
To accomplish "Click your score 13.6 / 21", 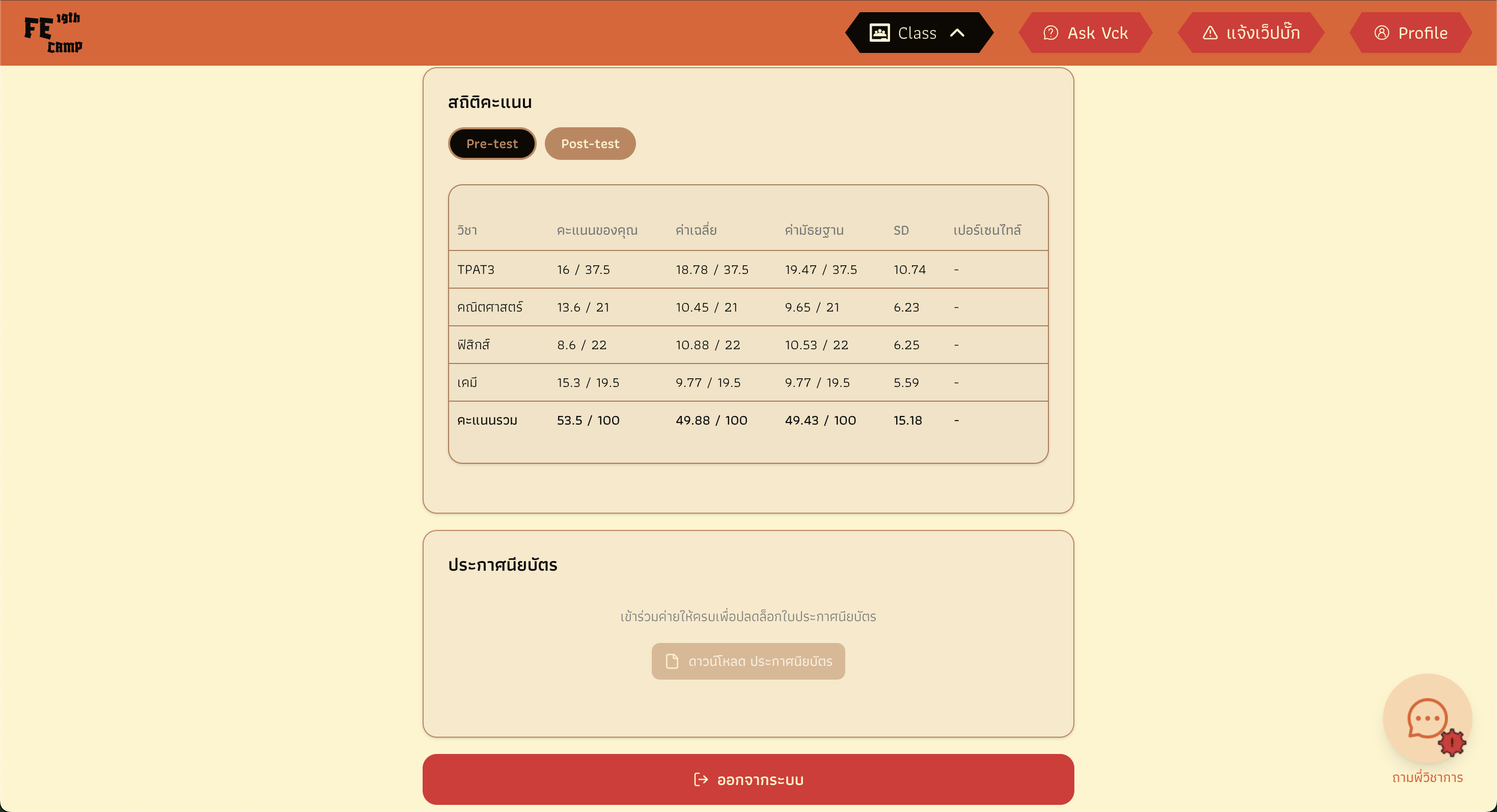I will (583, 307).
